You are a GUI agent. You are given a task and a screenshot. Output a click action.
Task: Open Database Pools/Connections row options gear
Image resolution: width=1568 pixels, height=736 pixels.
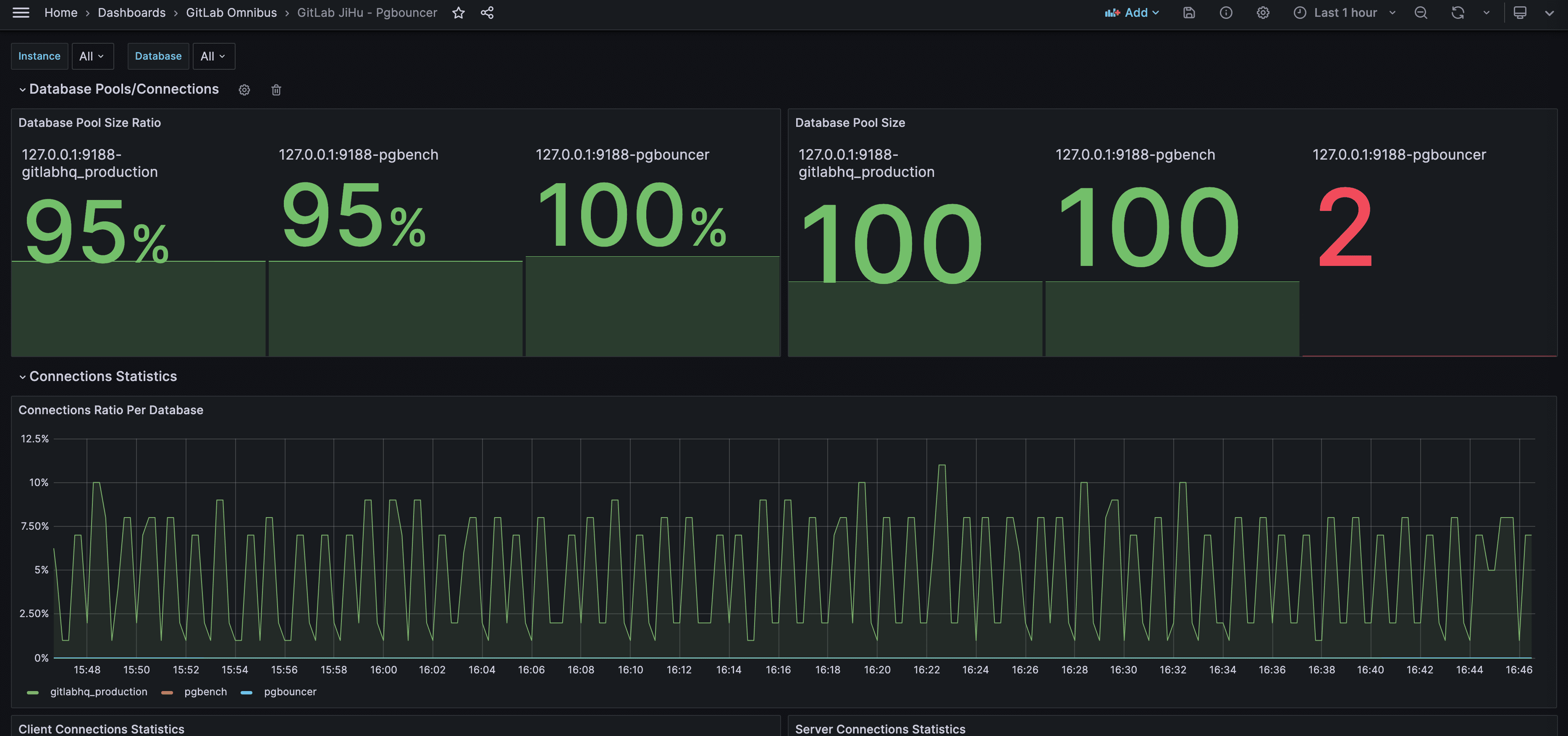pos(244,90)
